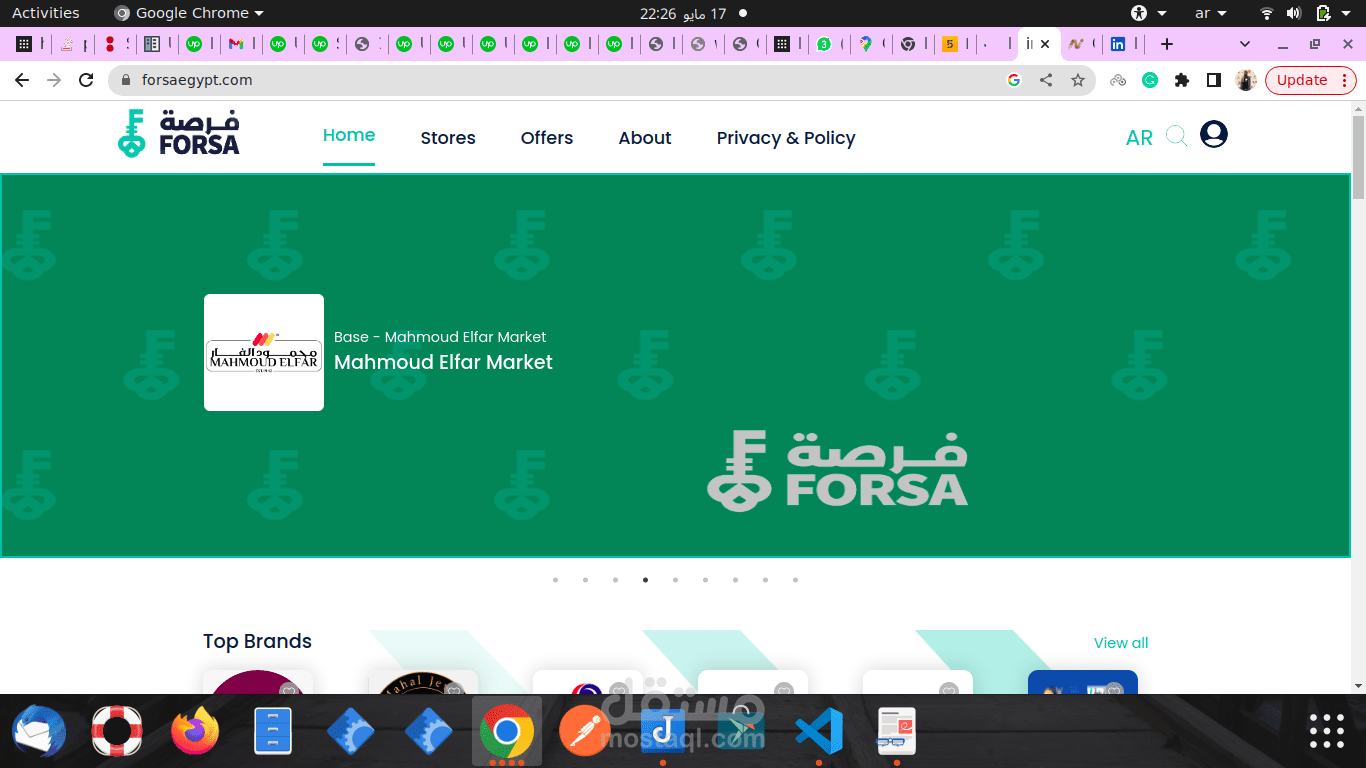Open the Google Chrome app menu in top bar
The width and height of the screenshot is (1366, 768).
[x=189, y=13]
